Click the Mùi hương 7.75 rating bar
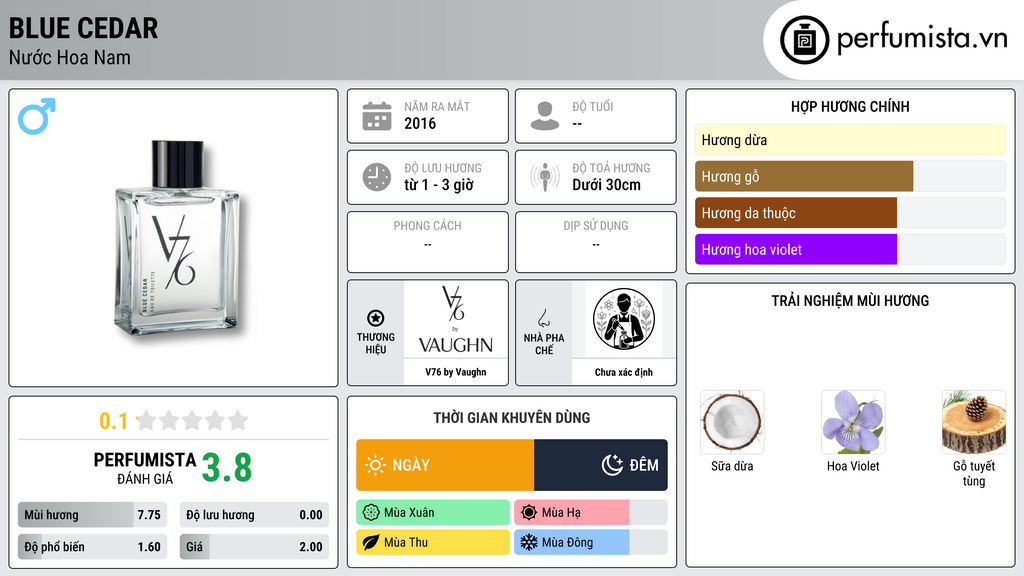1024x576 pixels. pyautogui.click(x=92, y=515)
